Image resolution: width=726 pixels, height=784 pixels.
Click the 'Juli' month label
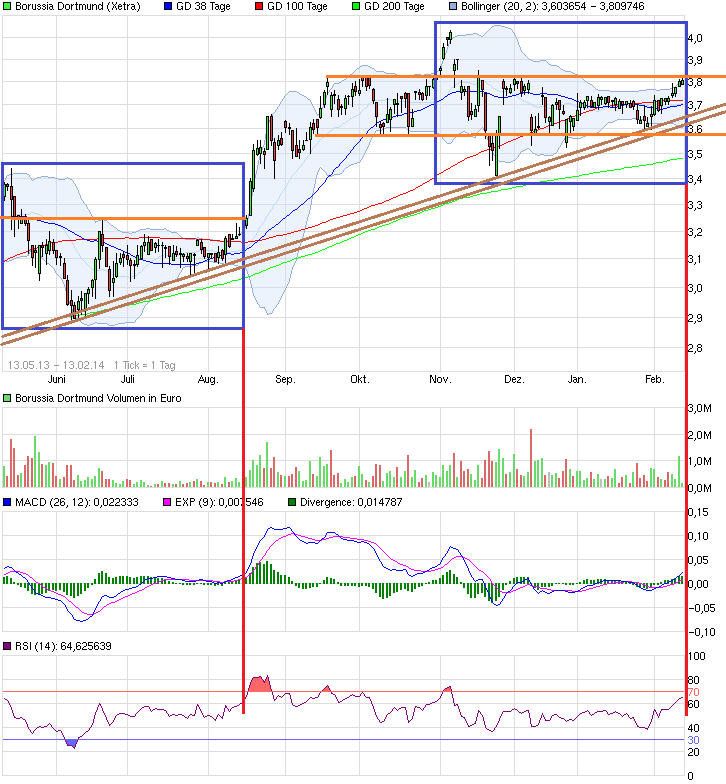(x=128, y=379)
